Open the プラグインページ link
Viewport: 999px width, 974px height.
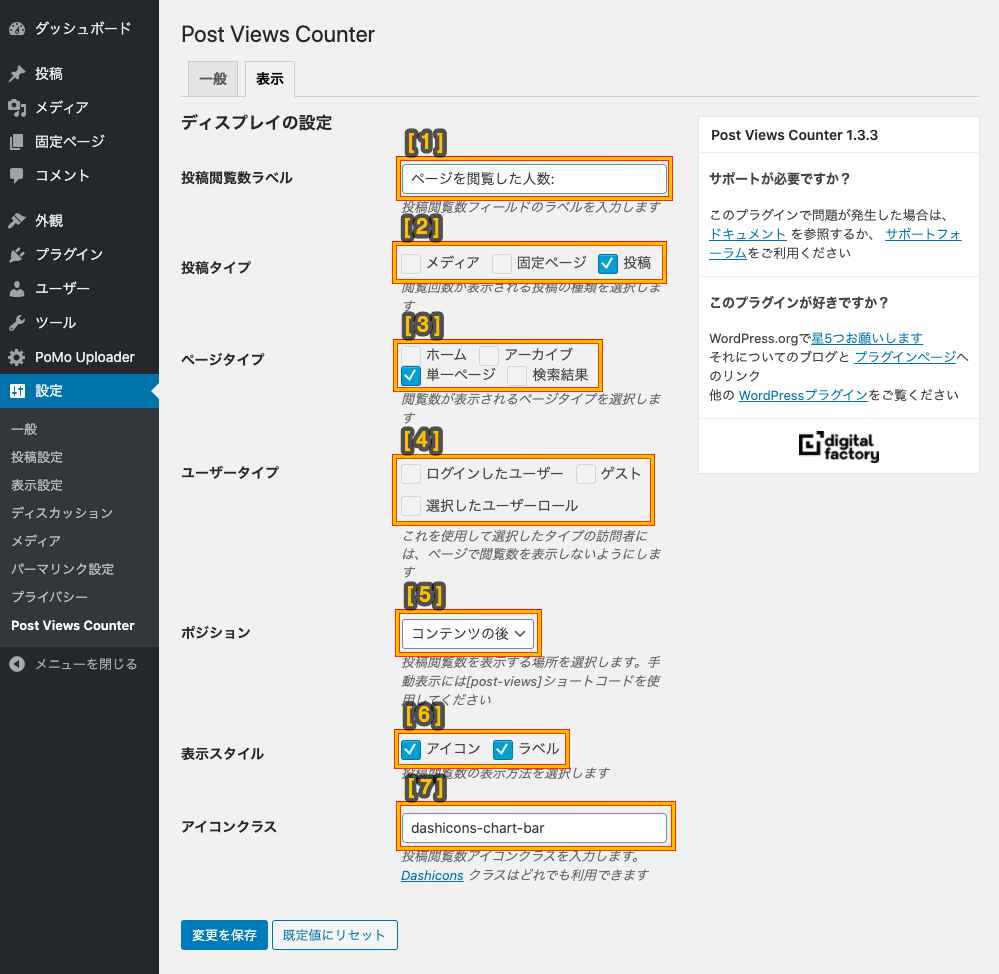(905, 357)
